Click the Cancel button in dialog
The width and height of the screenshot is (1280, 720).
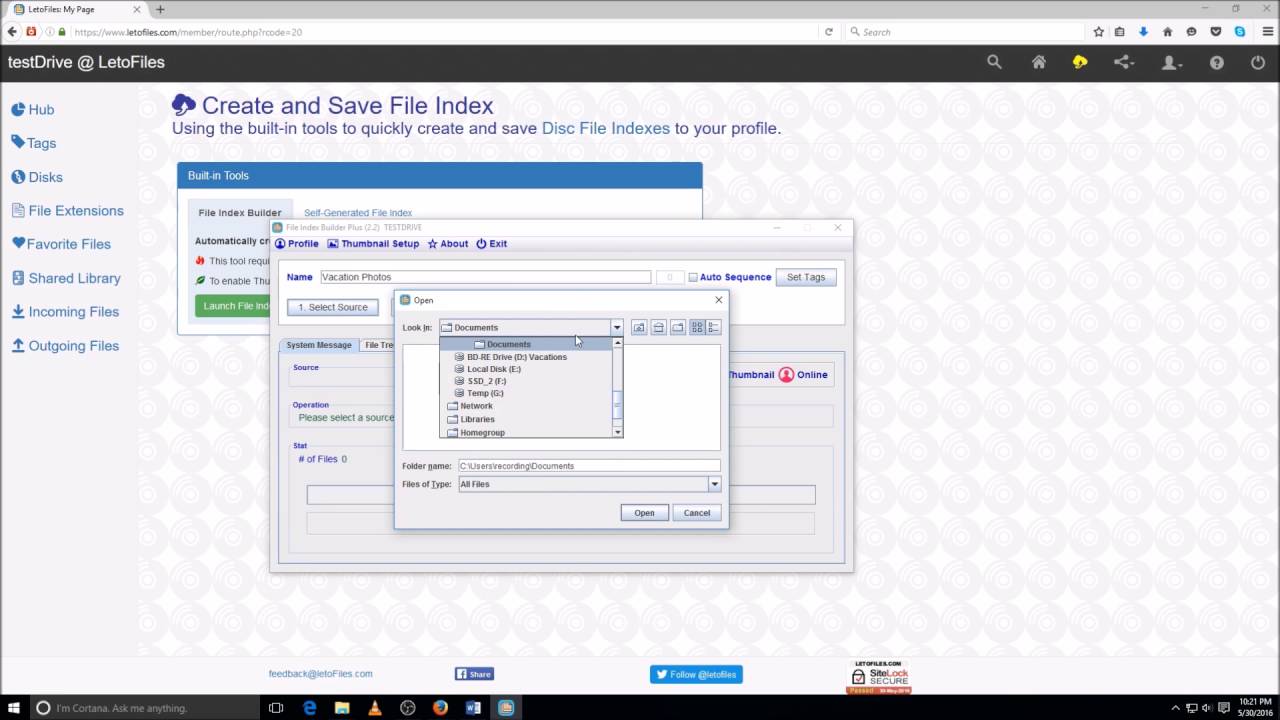point(697,513)
